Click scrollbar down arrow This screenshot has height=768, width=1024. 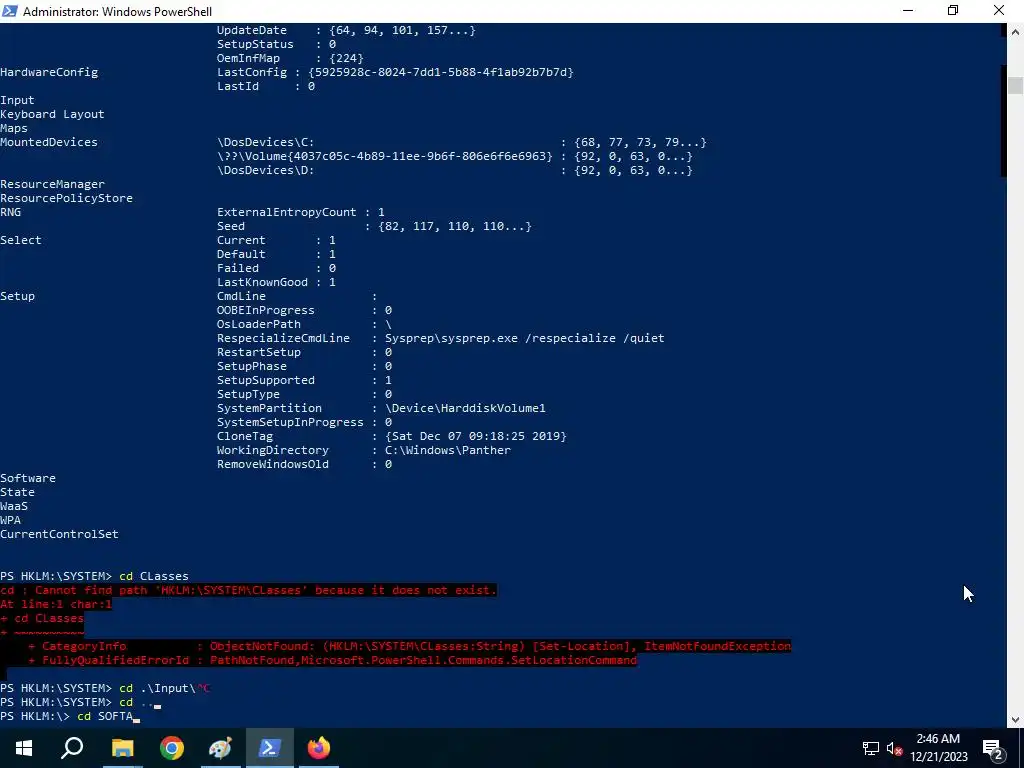[x=1015, y=720]
